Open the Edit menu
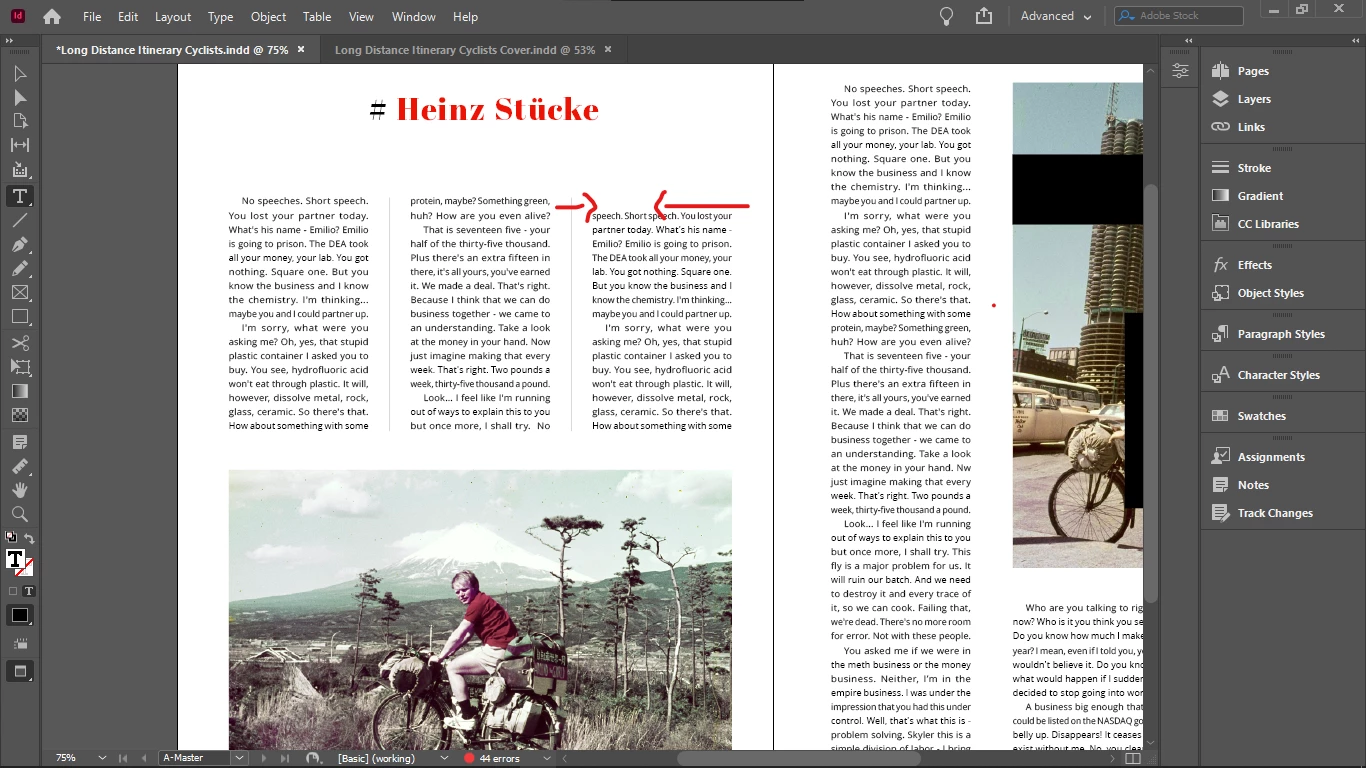 [x=128, y=17]
